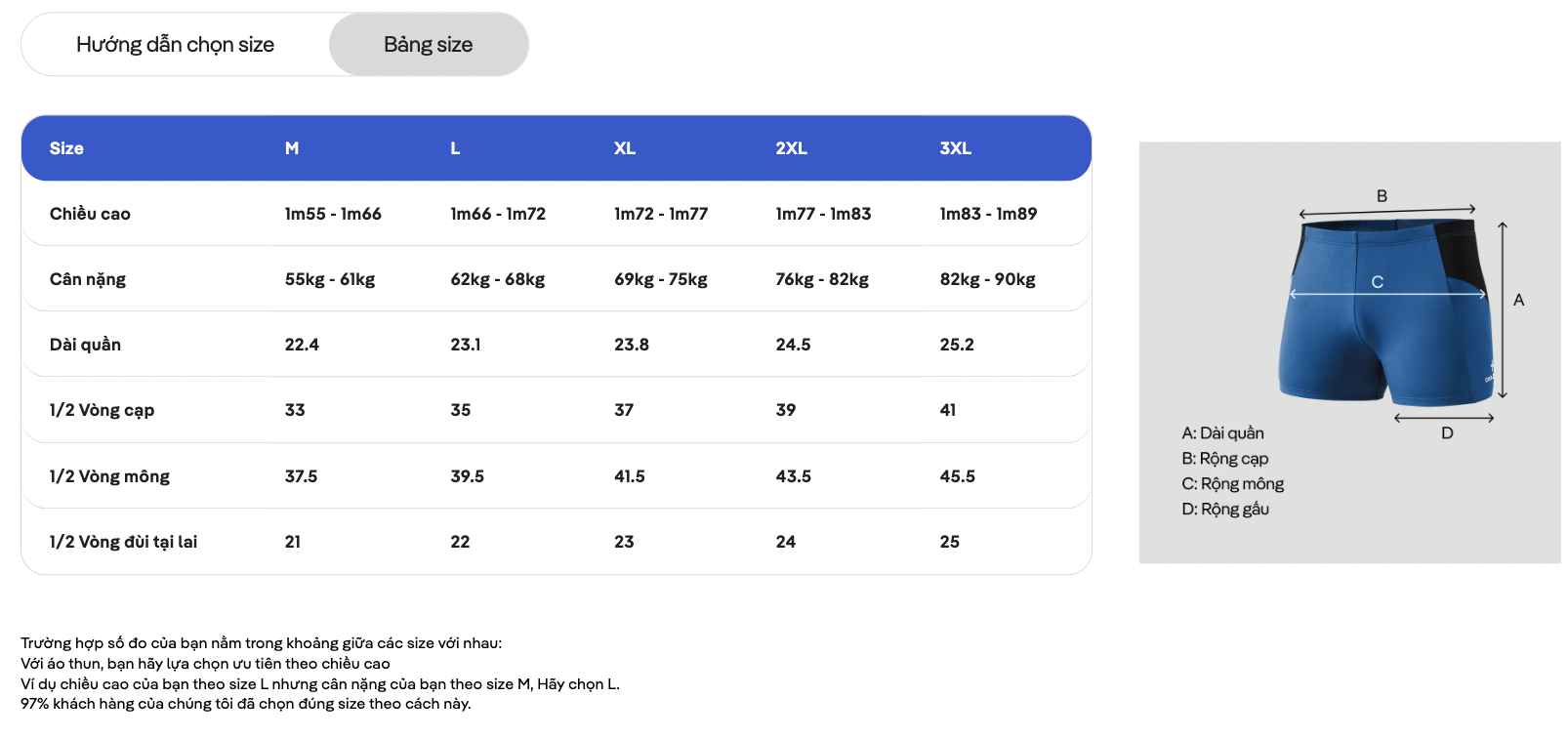This screenshot has height=738, width=1568.
Task: Click the letter B waist arrow label
Action: [x=1382, y=196]
